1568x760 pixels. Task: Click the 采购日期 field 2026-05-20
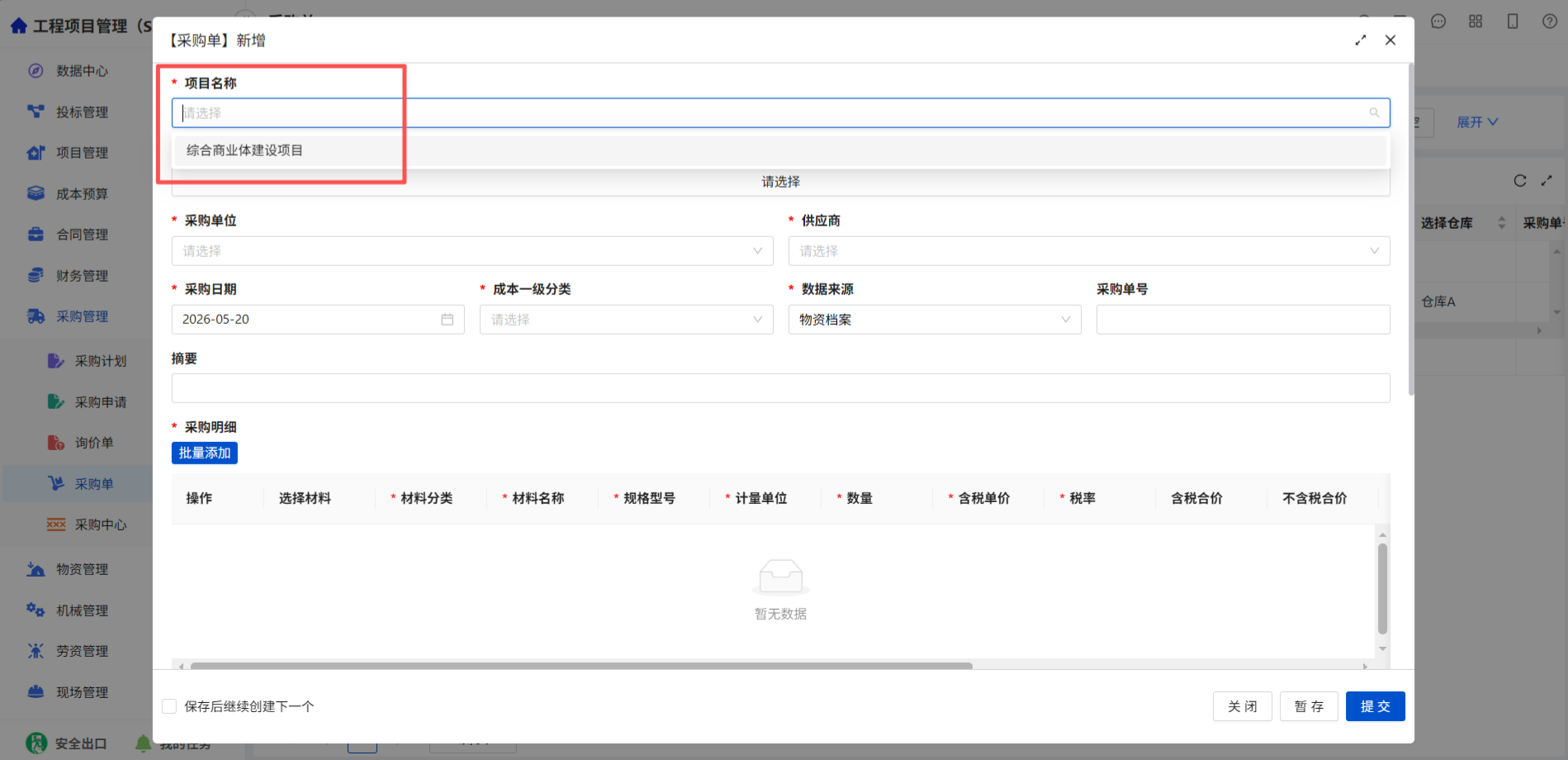[318, 320]
